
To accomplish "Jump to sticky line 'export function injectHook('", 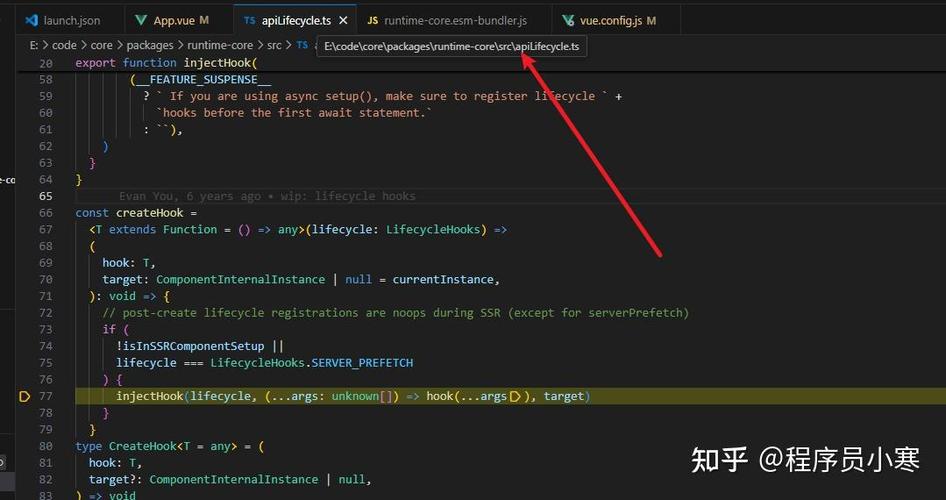I will tap(167, 63).
